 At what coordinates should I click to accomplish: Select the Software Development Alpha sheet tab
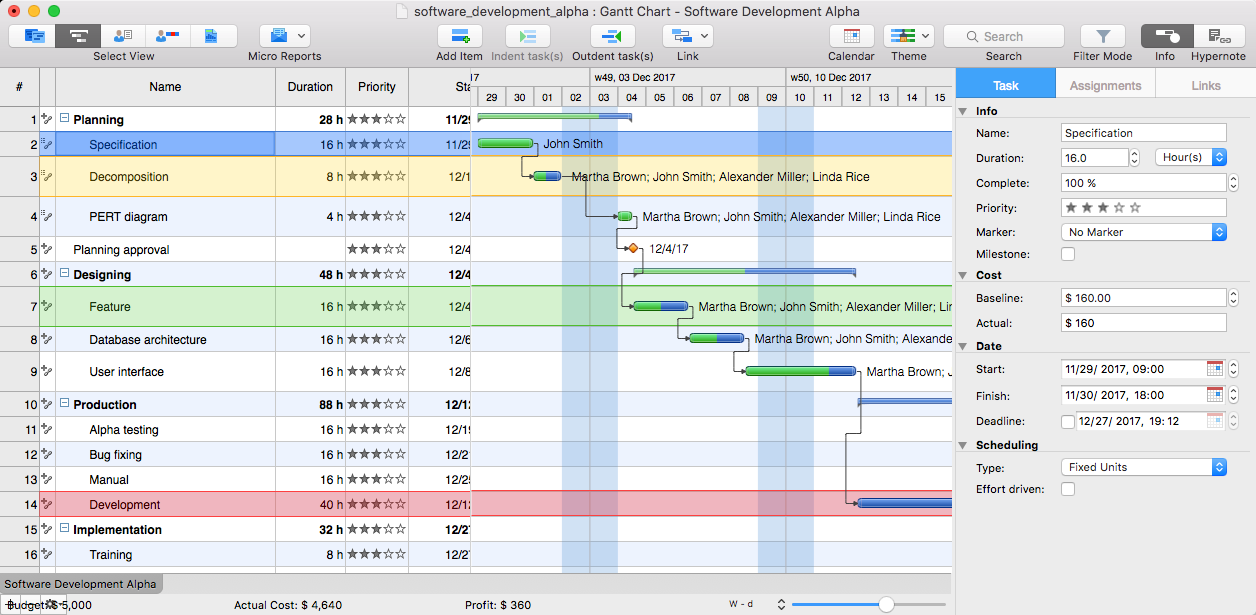80,584
